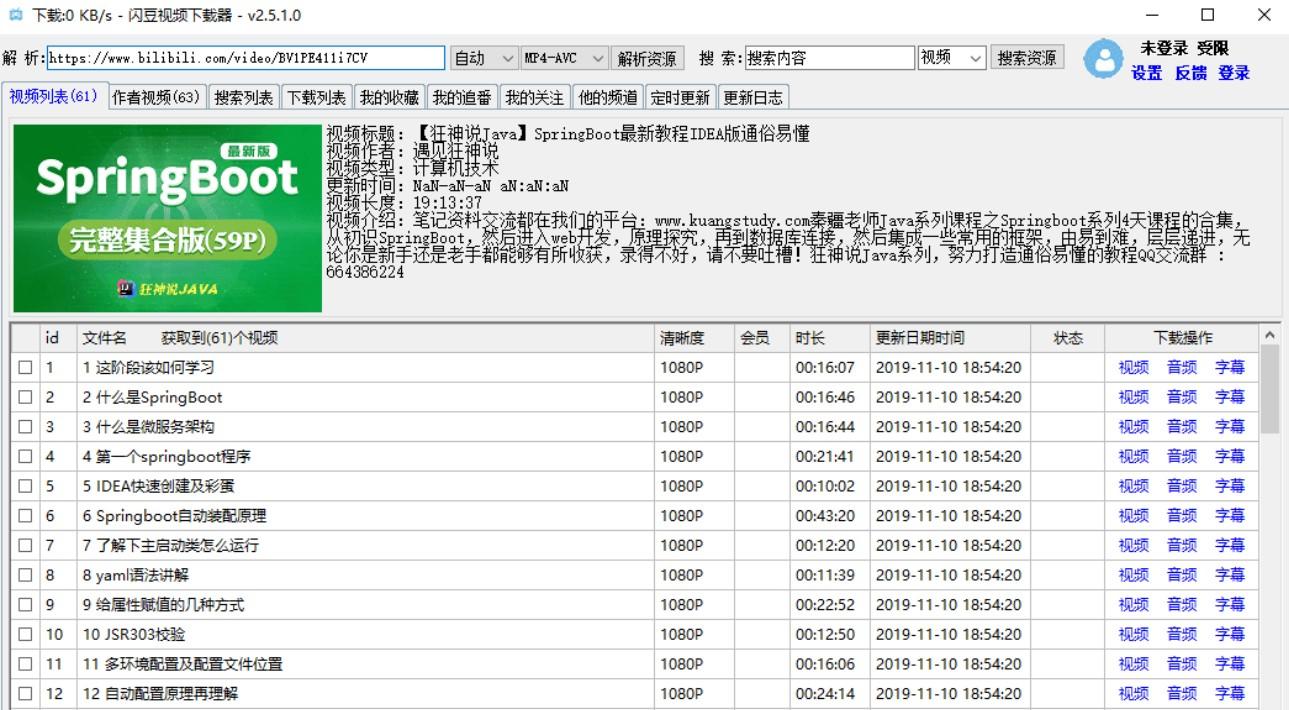The image size is (1289, 710).
Task: Click the 解析资源 button
Action: 646,58
